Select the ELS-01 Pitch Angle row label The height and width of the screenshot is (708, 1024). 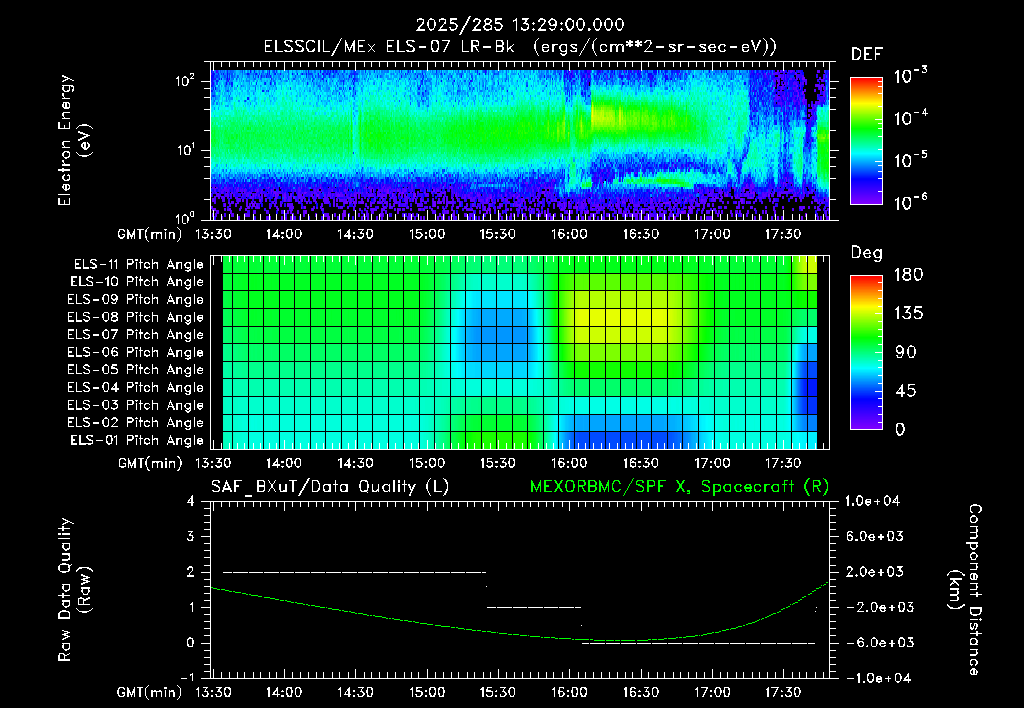click(137, 441)
